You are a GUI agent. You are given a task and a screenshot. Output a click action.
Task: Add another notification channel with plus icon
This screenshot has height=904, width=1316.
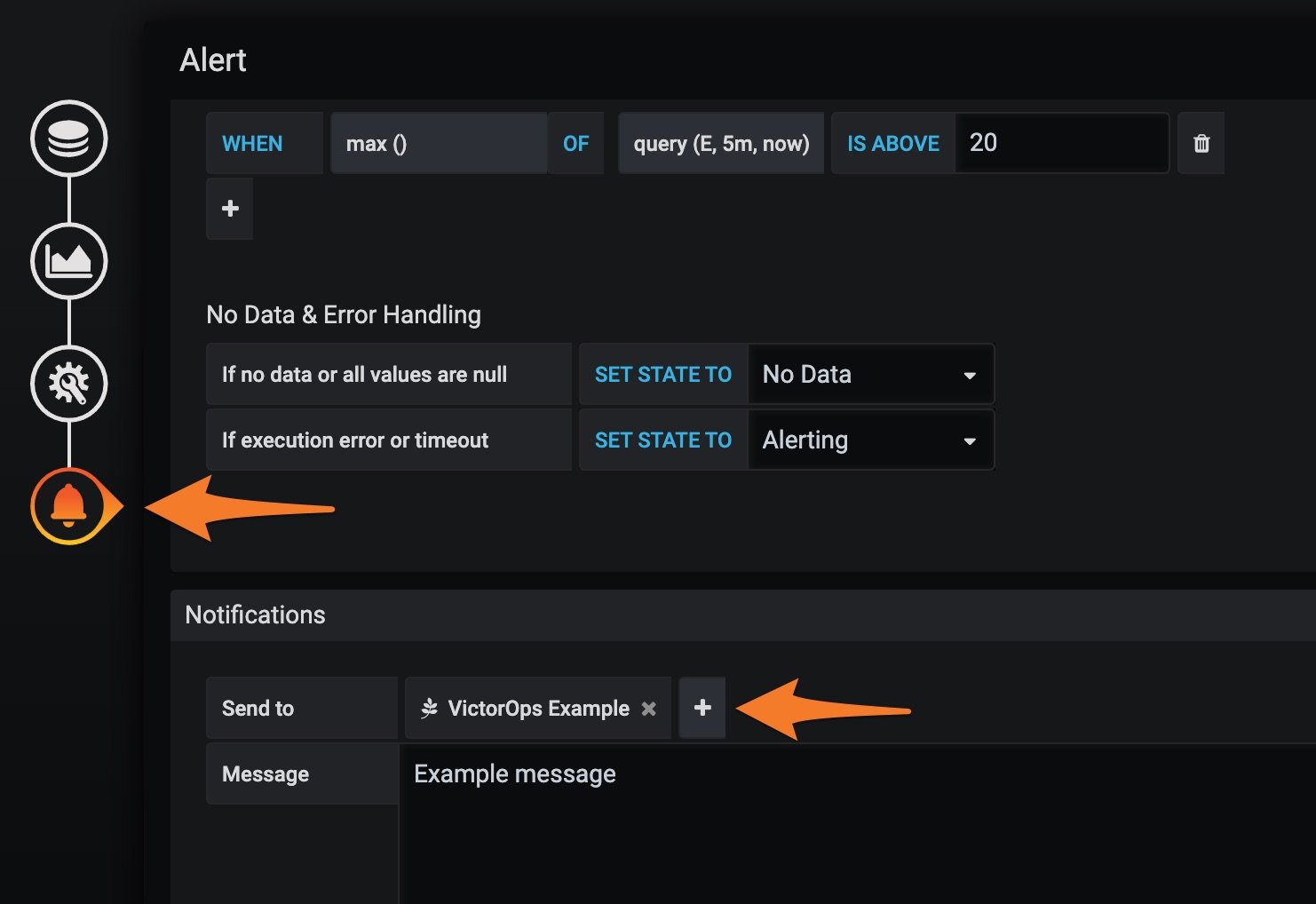coord(702,708)
